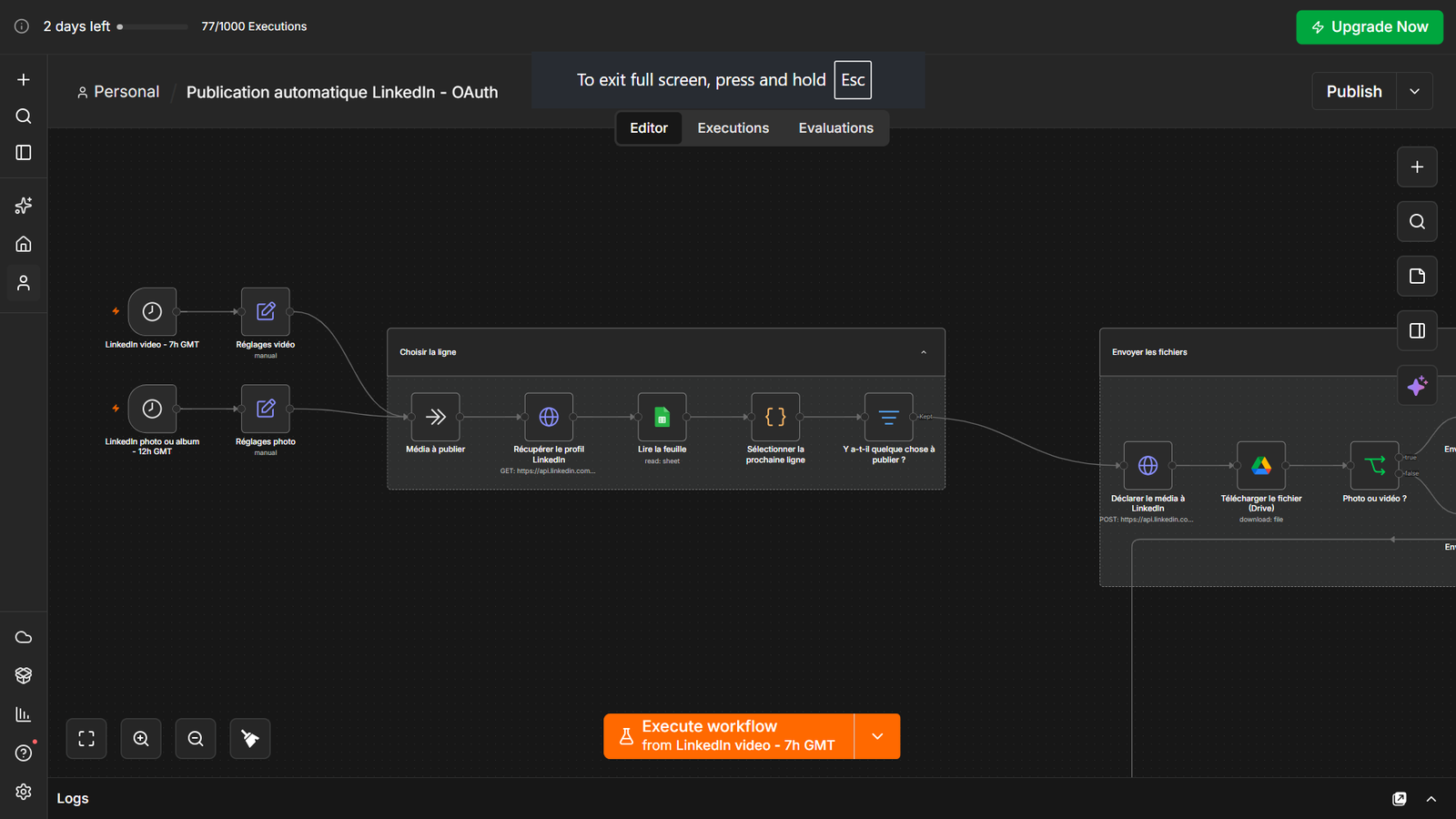Image resolution: width=1456 pixels, height=819 pixels.
Task: Select Sélectionner la prochaine ligne code node
Action: [775, 417]
